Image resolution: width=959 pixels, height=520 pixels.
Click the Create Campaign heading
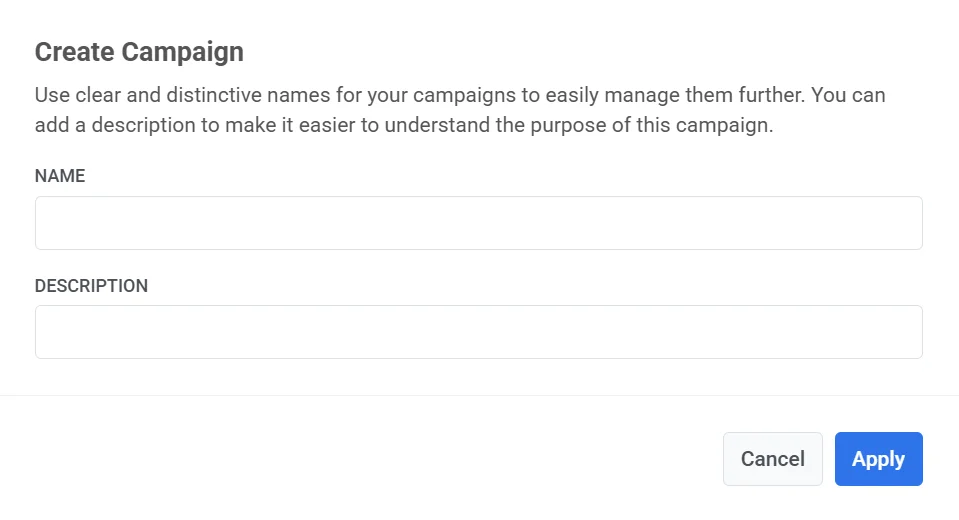click(139, 52)
